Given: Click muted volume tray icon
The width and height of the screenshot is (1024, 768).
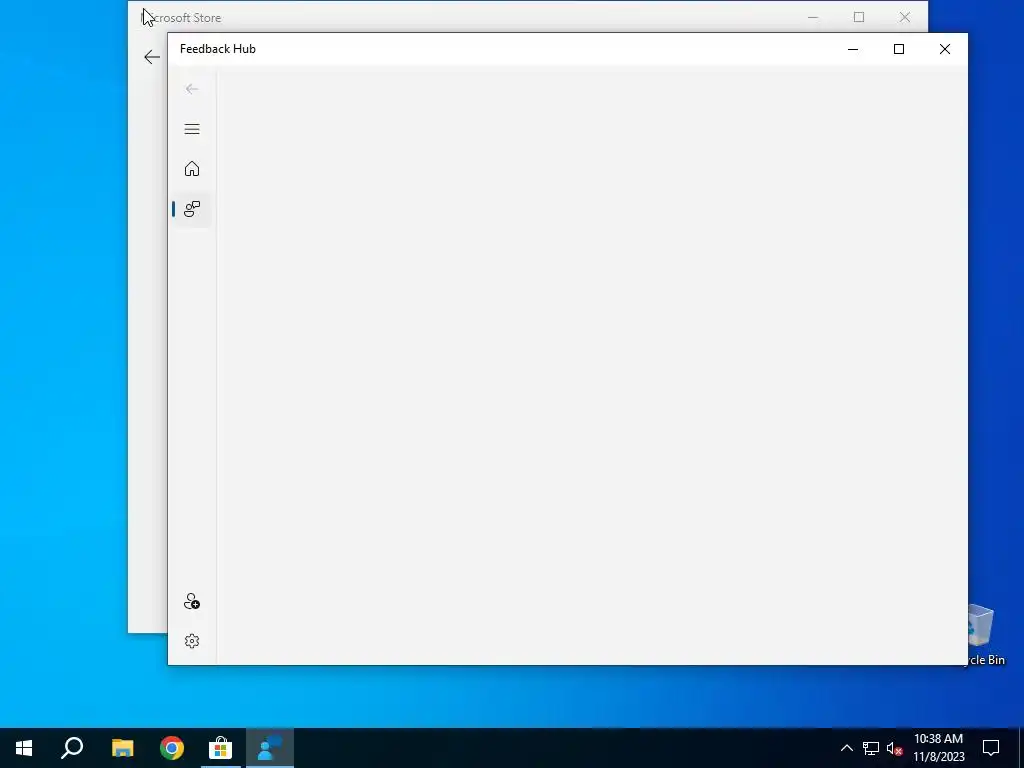Looking at the screenshot, I should (895, 748).
